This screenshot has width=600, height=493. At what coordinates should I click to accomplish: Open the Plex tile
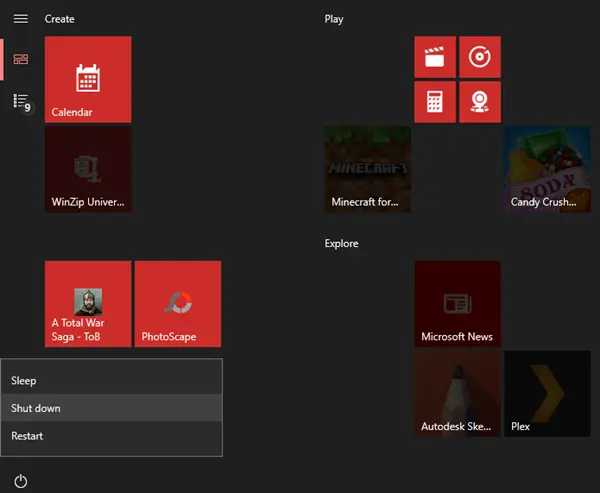(x=547, y=394)
